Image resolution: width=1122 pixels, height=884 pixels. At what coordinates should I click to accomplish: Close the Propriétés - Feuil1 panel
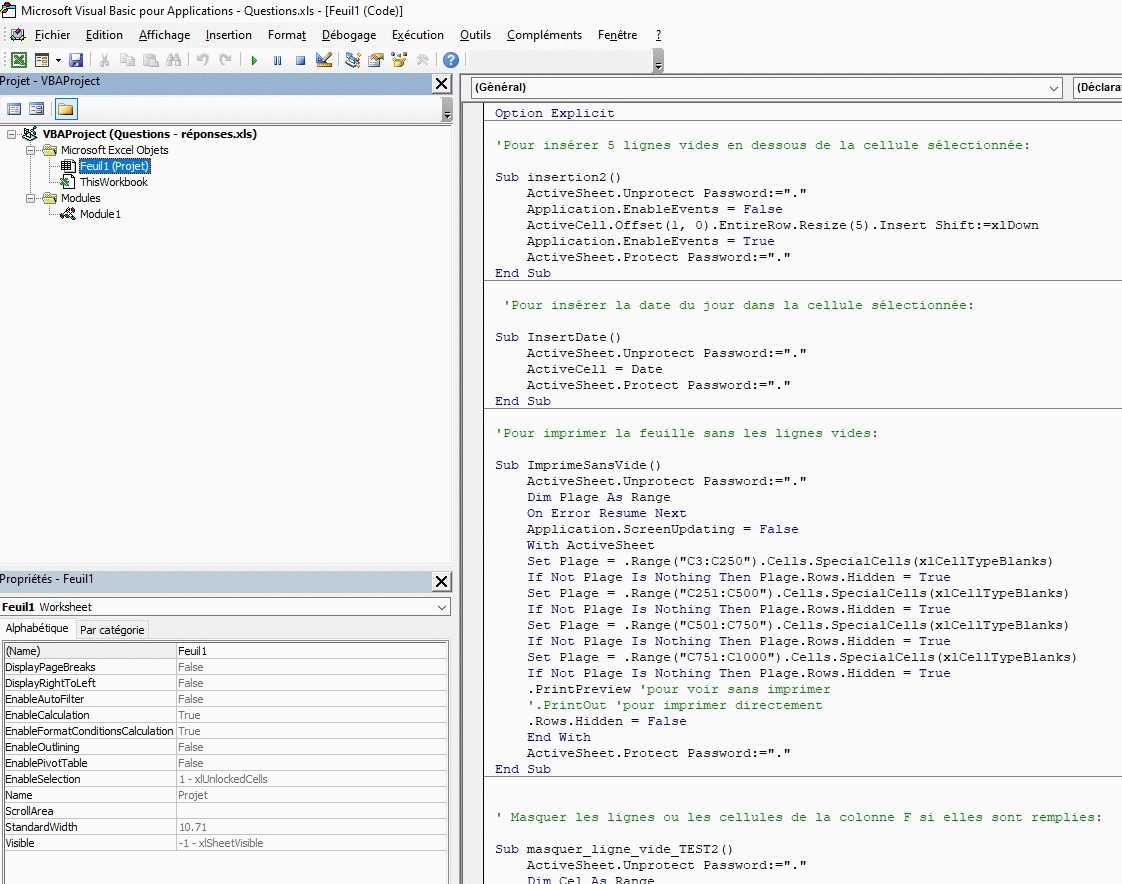pos(441,581)
